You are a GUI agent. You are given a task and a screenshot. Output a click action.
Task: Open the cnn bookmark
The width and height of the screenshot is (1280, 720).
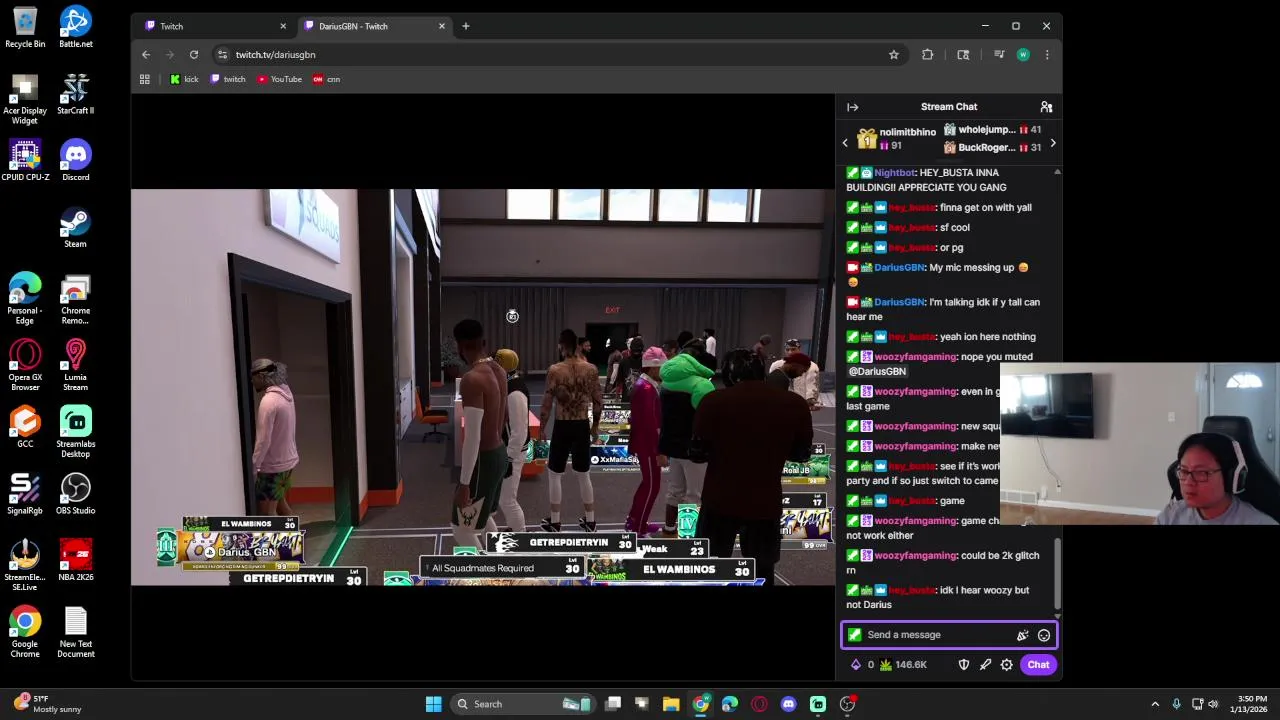[327, 79]
